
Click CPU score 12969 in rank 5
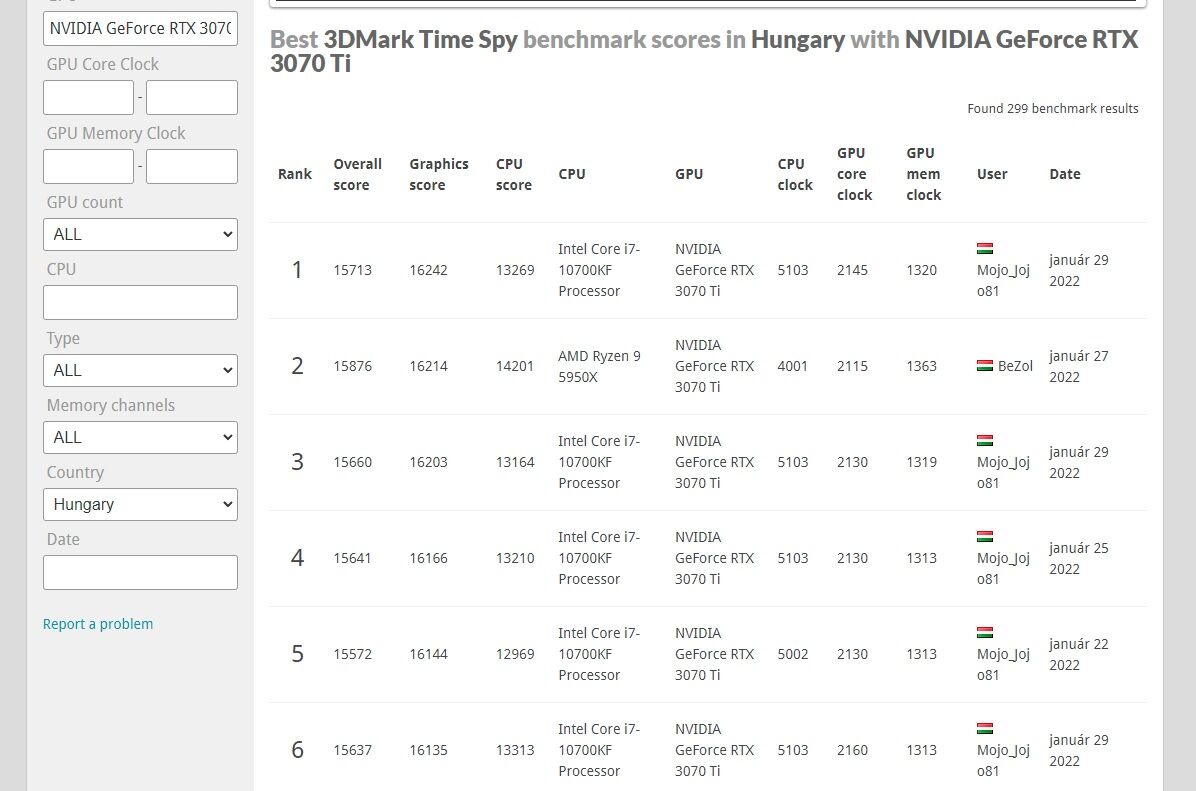pyautogui.click(x=515, y=654)
